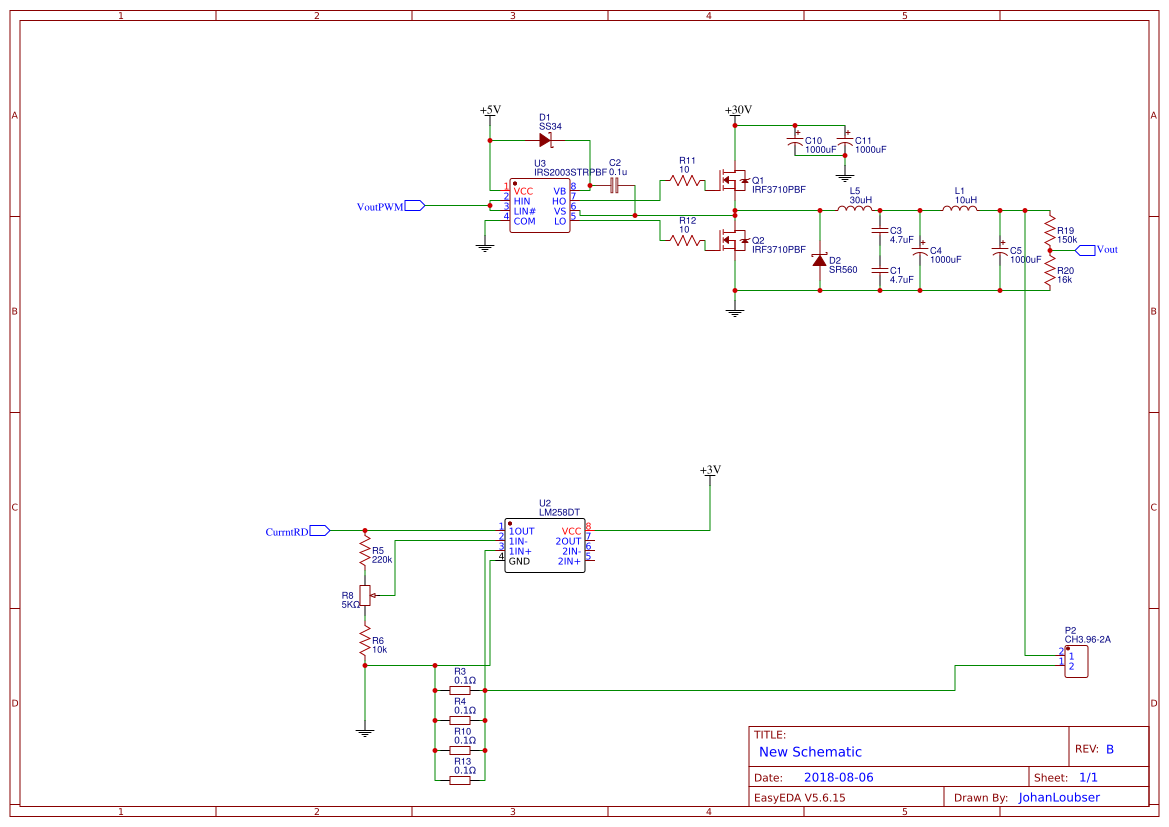
Task: Click the '1IN+' pin label on U2
Action: coord(520,551)
